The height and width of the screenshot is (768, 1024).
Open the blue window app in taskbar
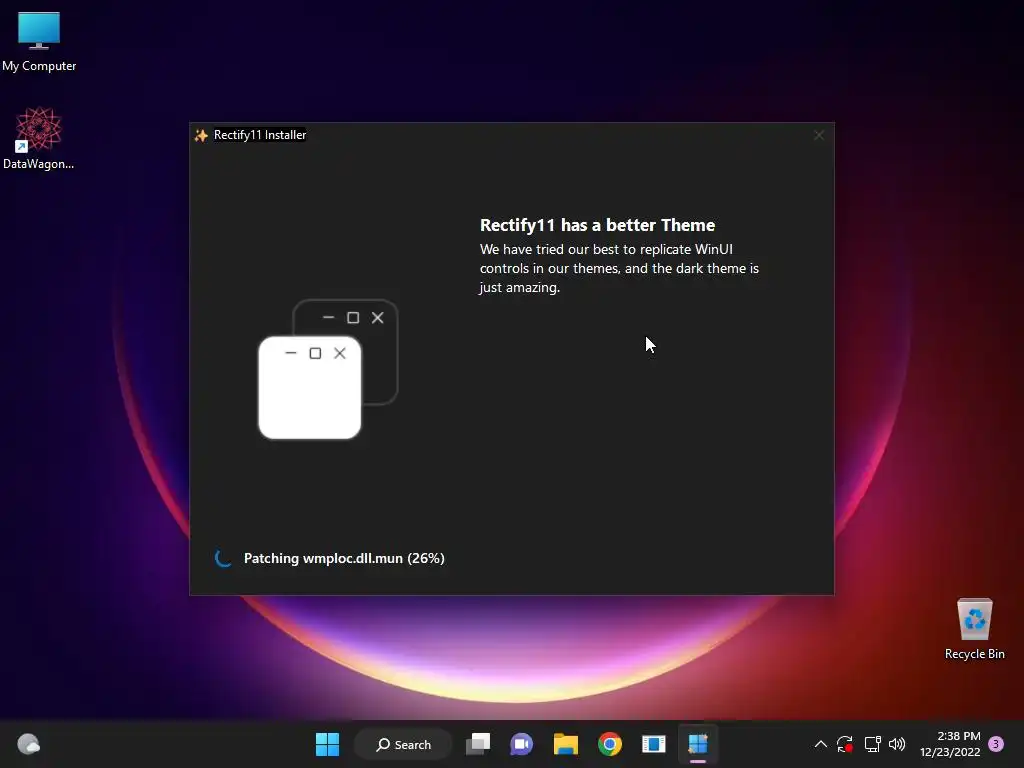point(654,744)
